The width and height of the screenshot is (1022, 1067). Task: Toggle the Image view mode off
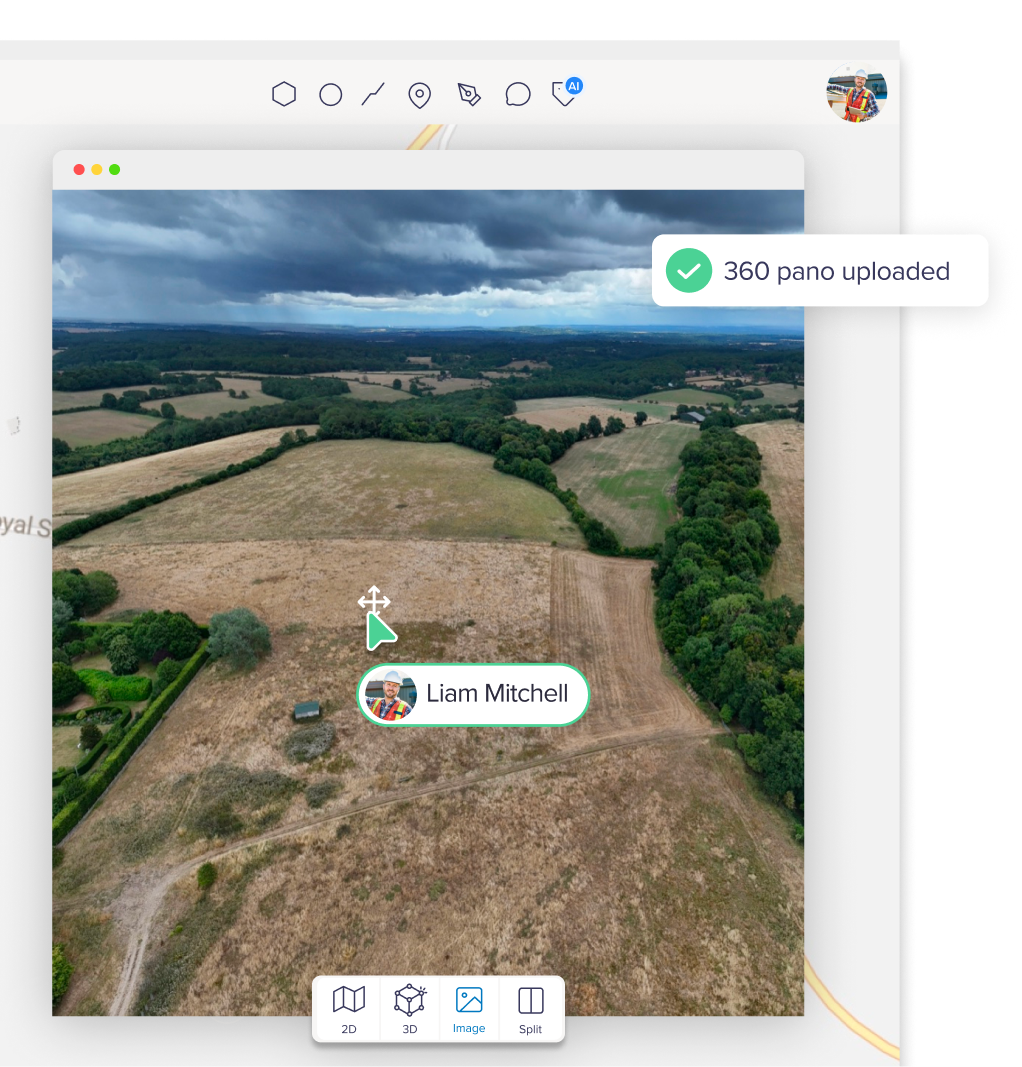click(469, 1007)
